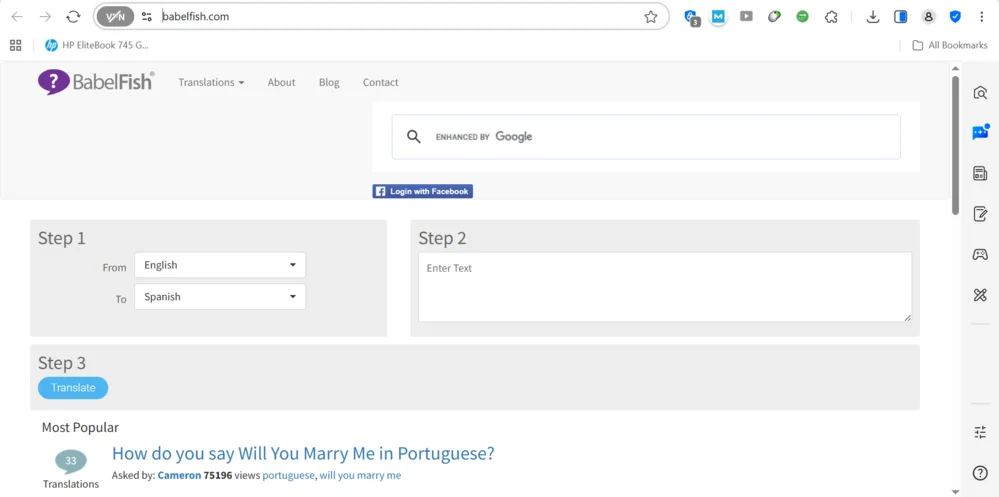Click the Enter Text translation box

pos(664,287)
